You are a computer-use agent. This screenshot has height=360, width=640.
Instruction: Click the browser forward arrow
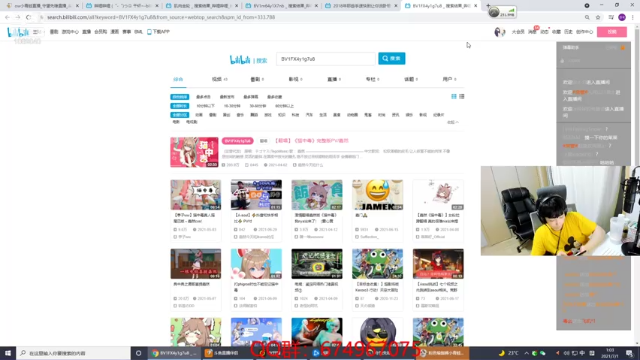tap(18, 17)
